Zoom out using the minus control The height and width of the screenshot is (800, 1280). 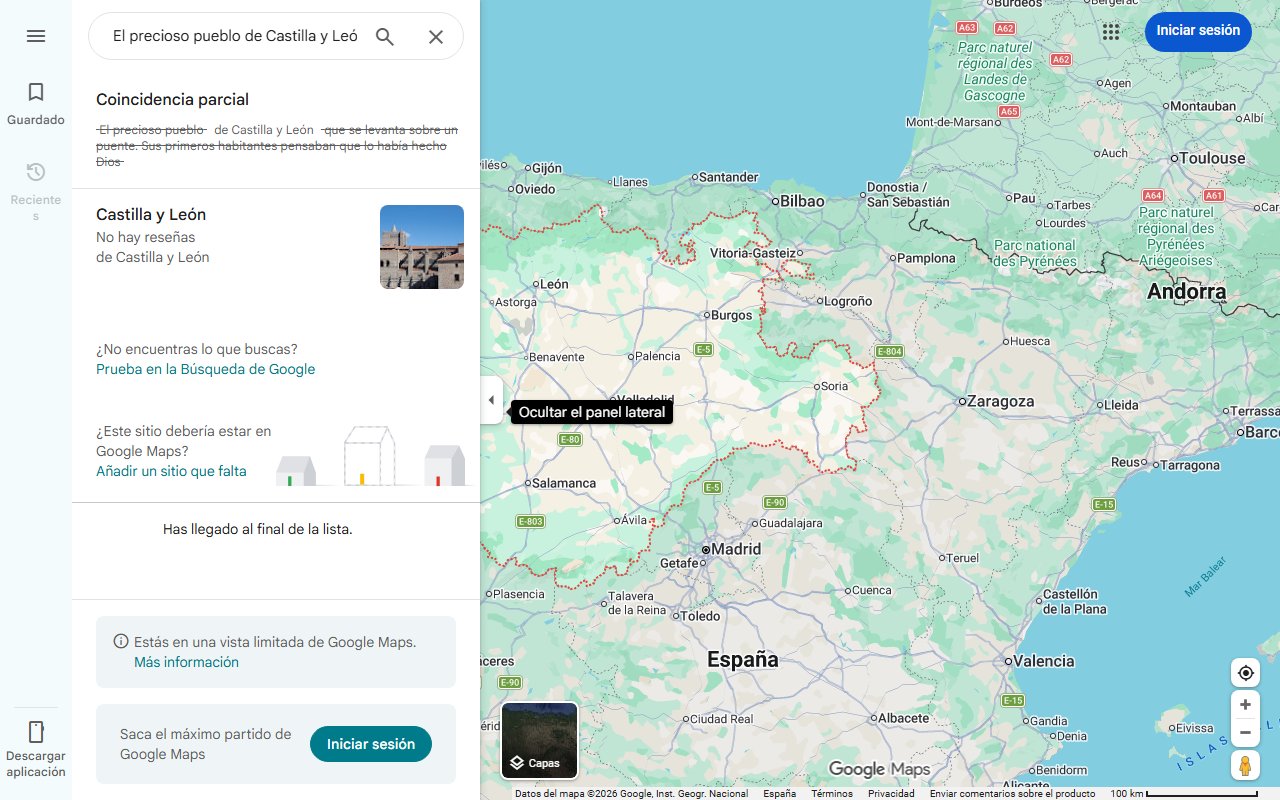pos(1245,732)
